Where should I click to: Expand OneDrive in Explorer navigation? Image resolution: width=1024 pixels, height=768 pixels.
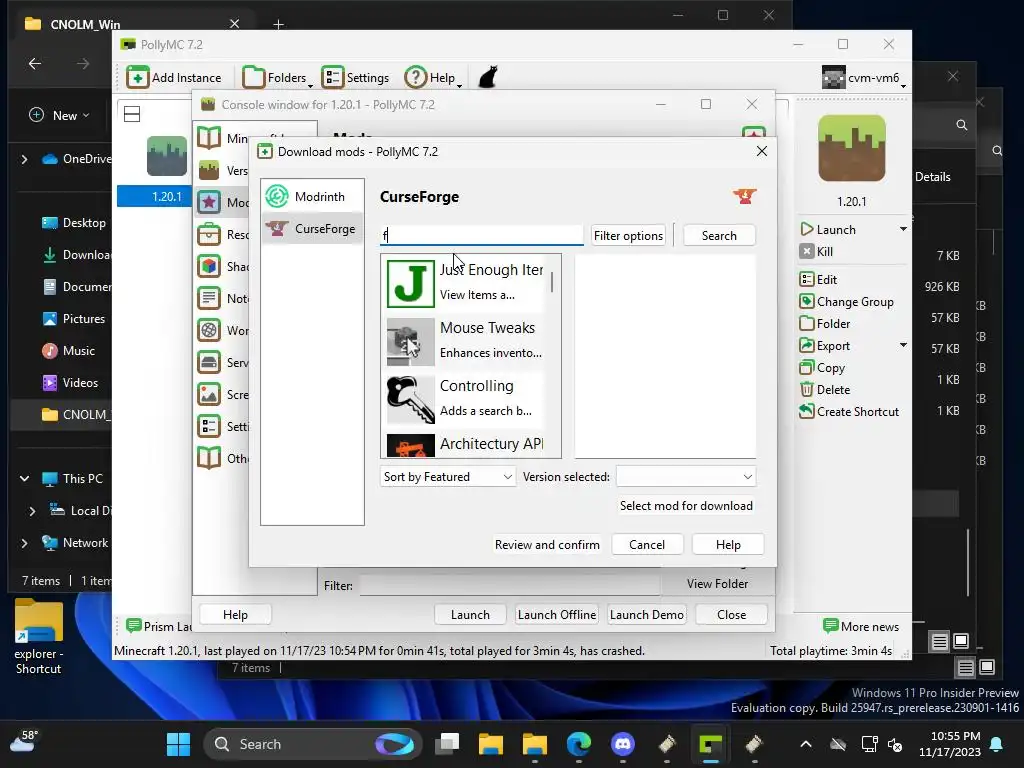tap(24, 159)
